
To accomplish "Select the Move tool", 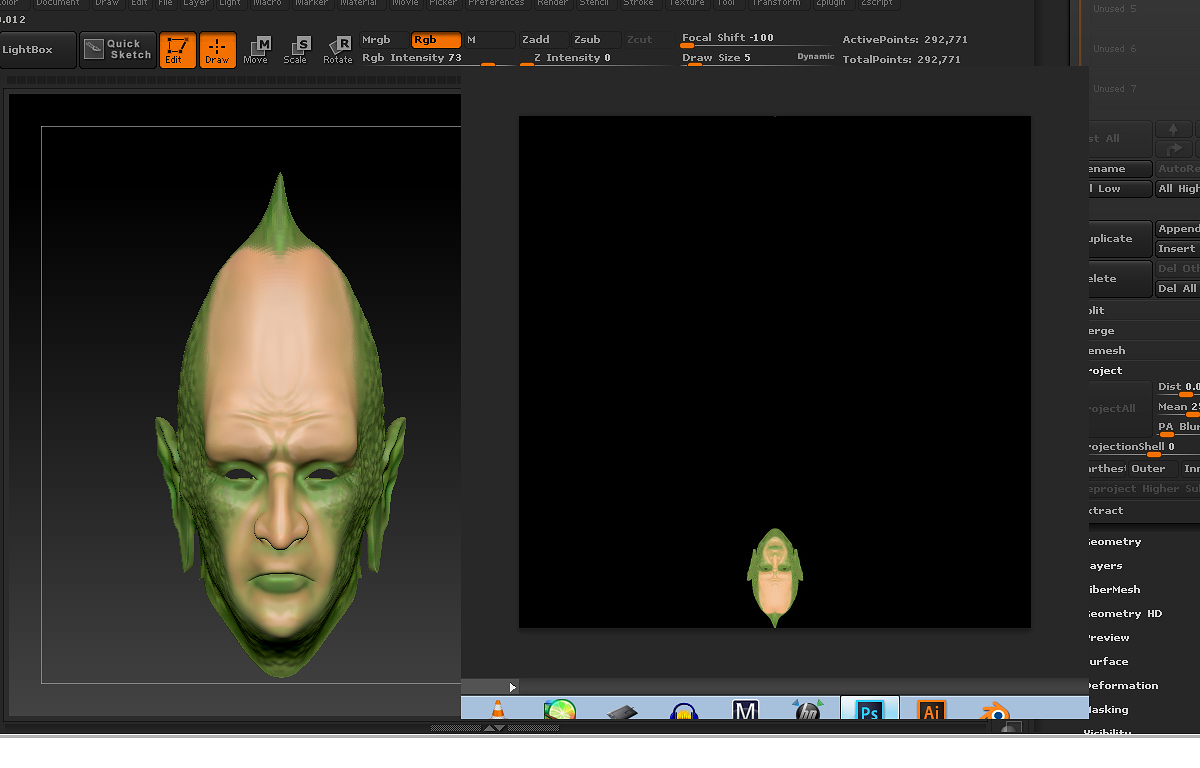I will [x=256, y=50].
